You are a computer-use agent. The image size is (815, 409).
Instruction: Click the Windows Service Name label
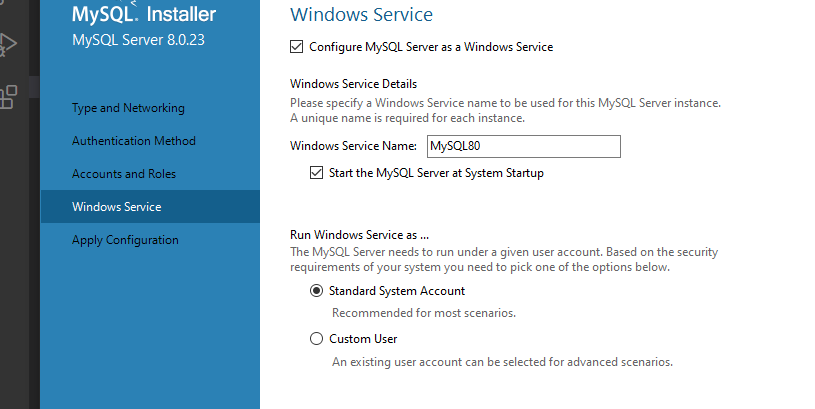353,146
